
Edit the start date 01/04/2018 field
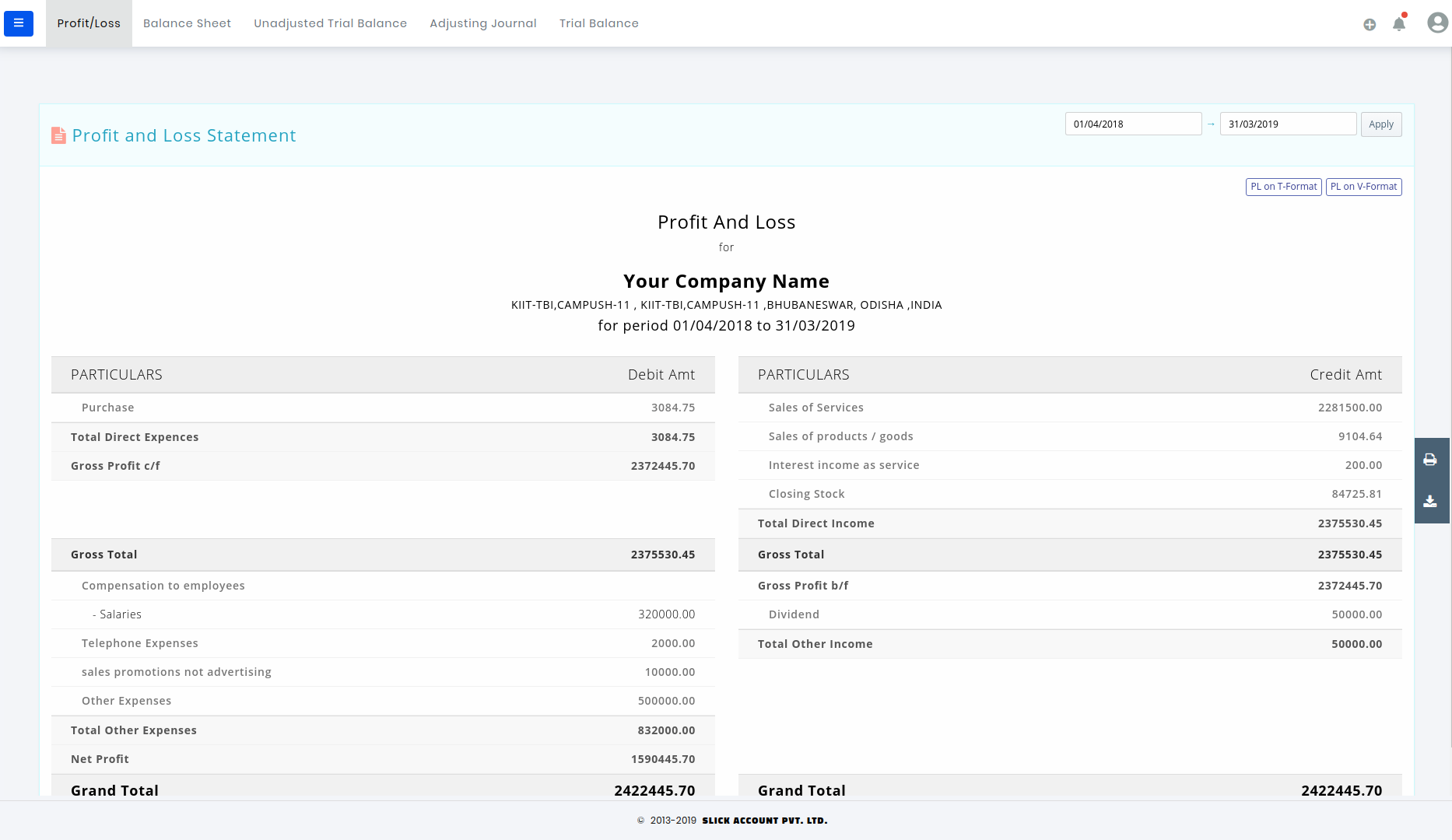tap(1133, 124)
